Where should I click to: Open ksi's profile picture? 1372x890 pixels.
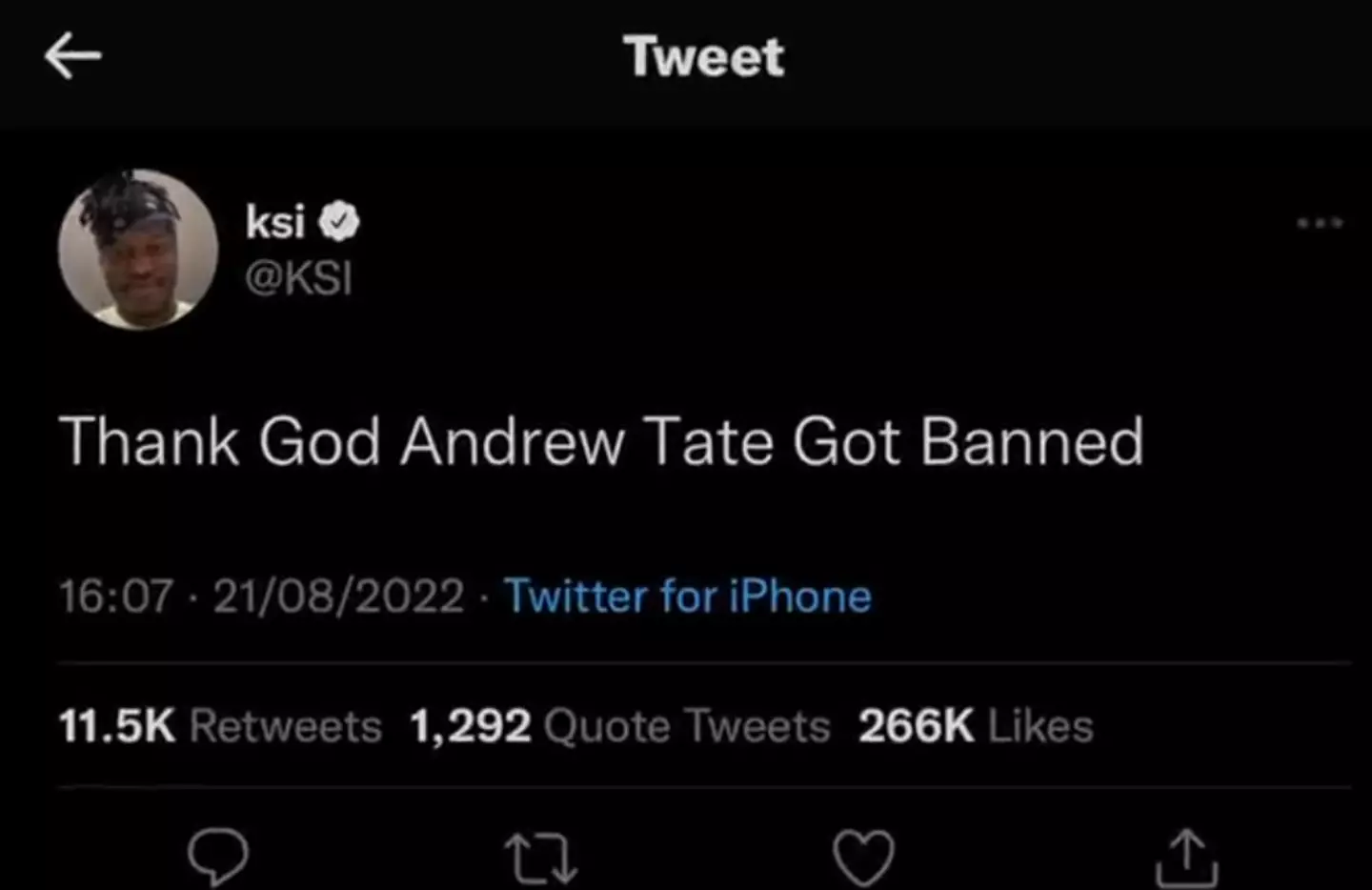138,250
